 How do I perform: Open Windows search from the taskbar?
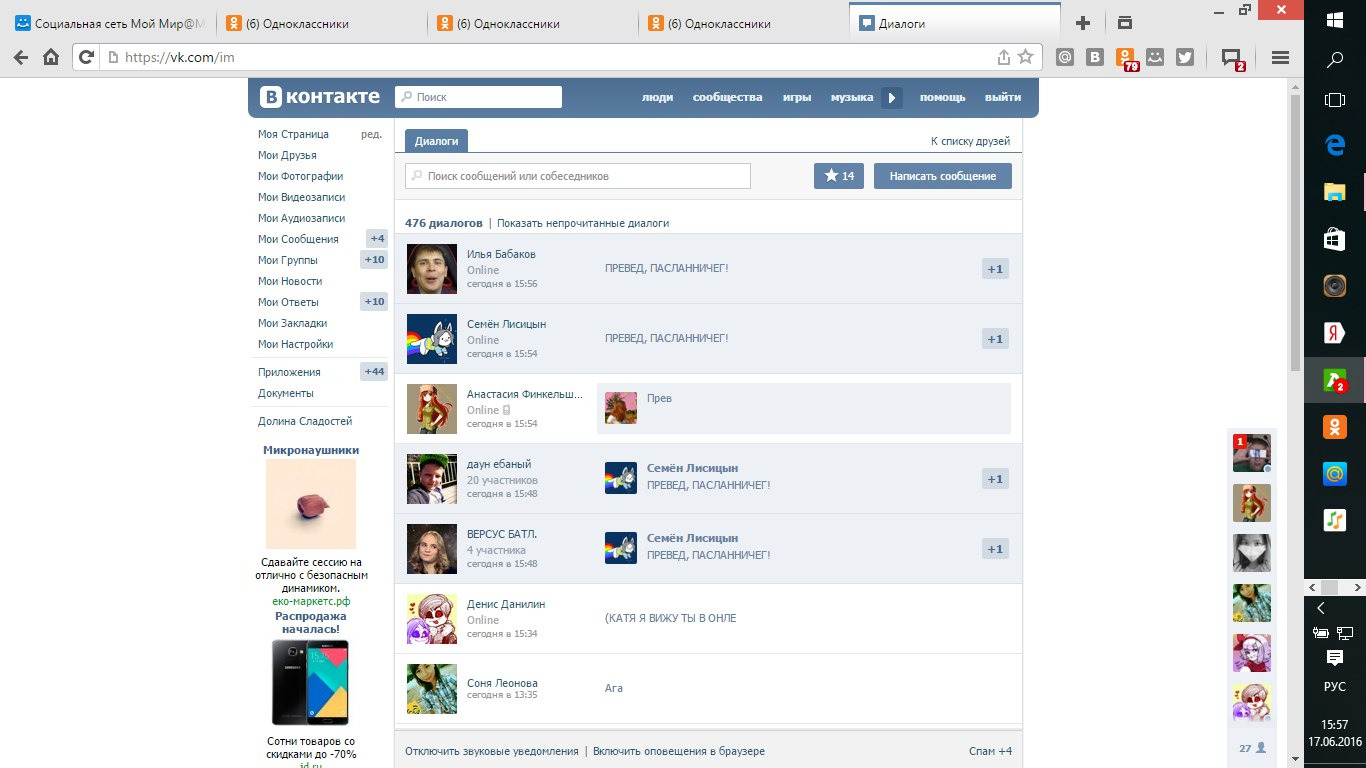click(1335, 60)
